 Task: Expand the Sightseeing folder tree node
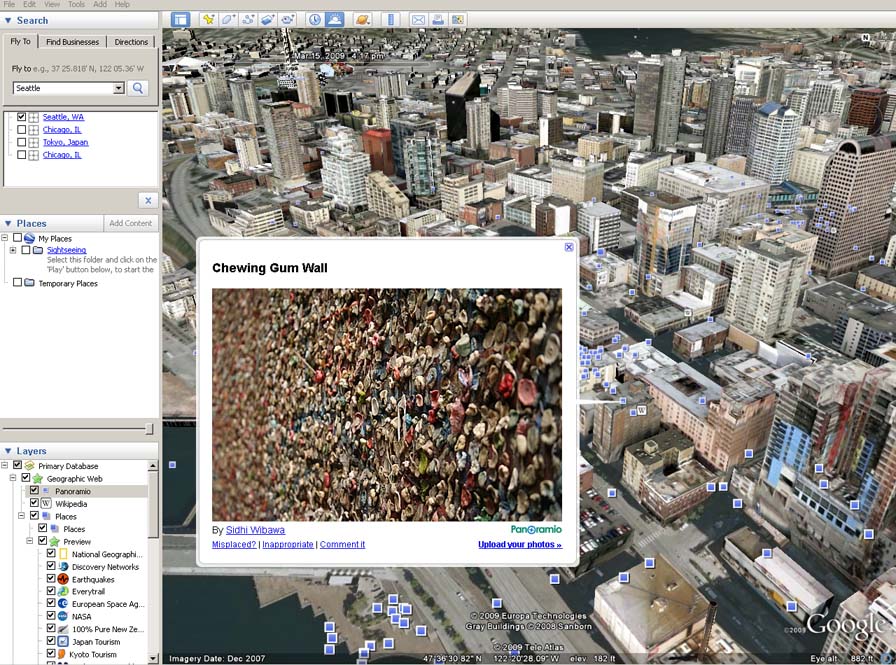pos(13,250)
